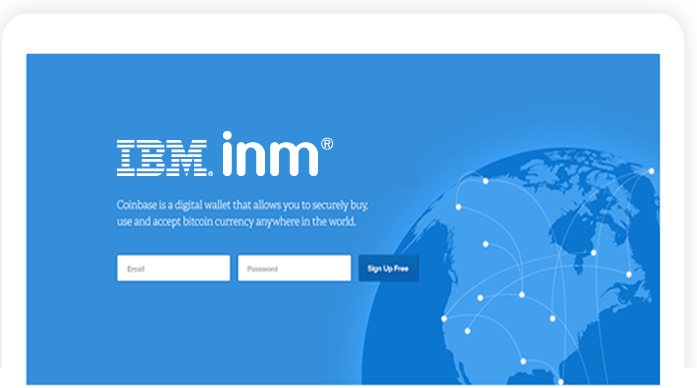Click the striped IBM logo
This screenshot has width=697, height=388.
point(164,158)
